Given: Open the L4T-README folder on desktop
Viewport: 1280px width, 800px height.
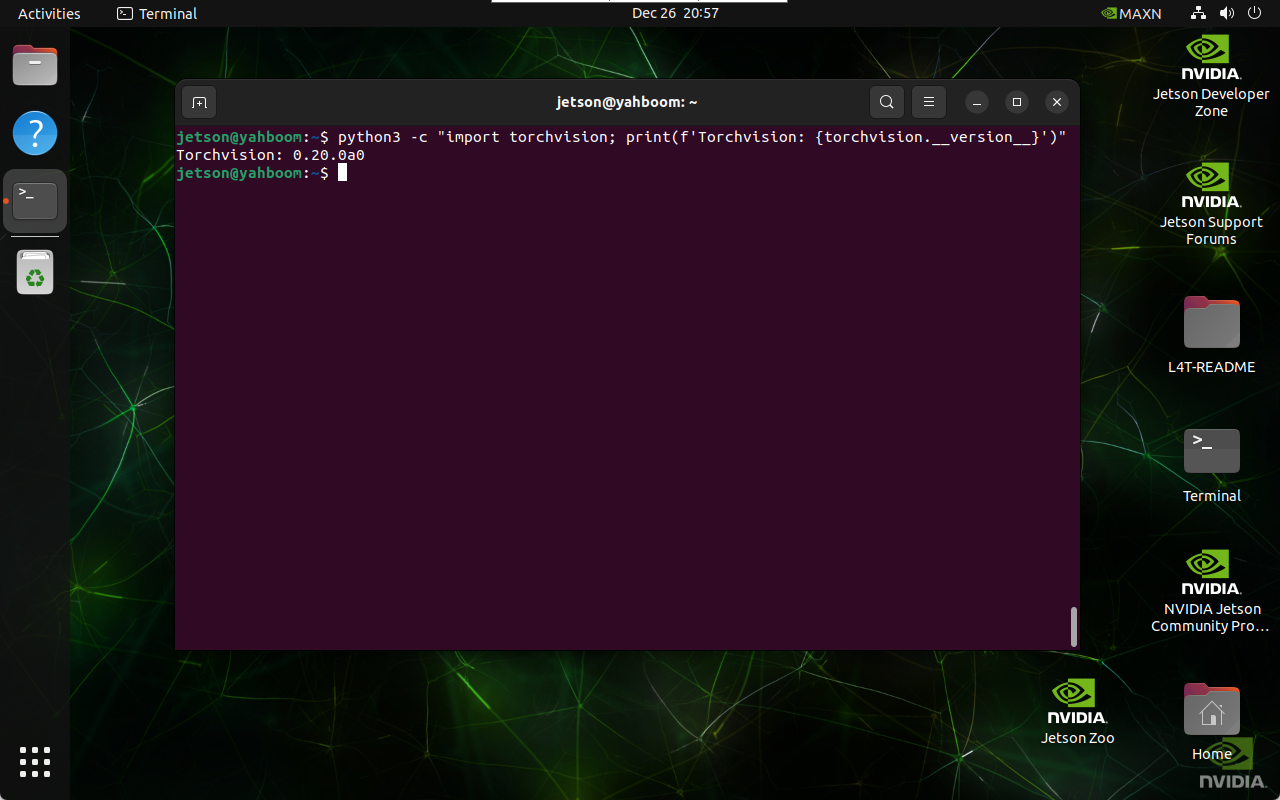Looking at the screenshot, I should 1210,322.
